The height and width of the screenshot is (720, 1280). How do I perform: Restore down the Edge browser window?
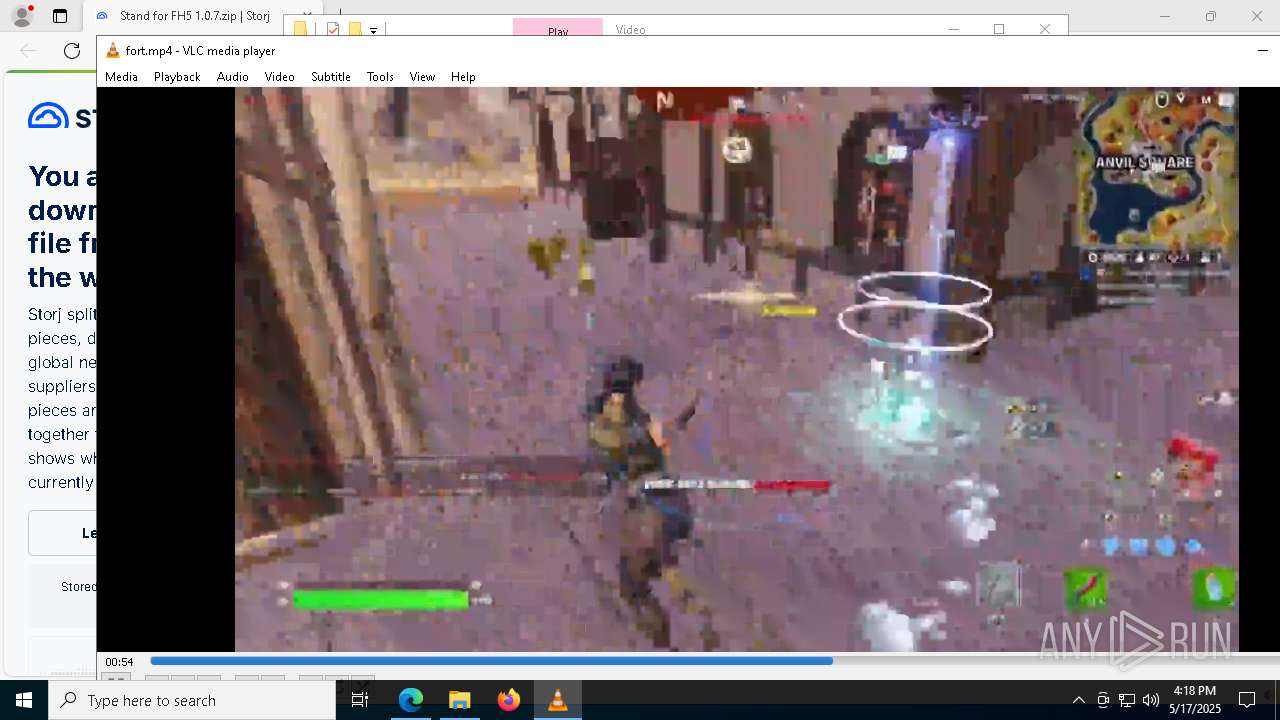pyautogui.click(x=1211, y=16)
